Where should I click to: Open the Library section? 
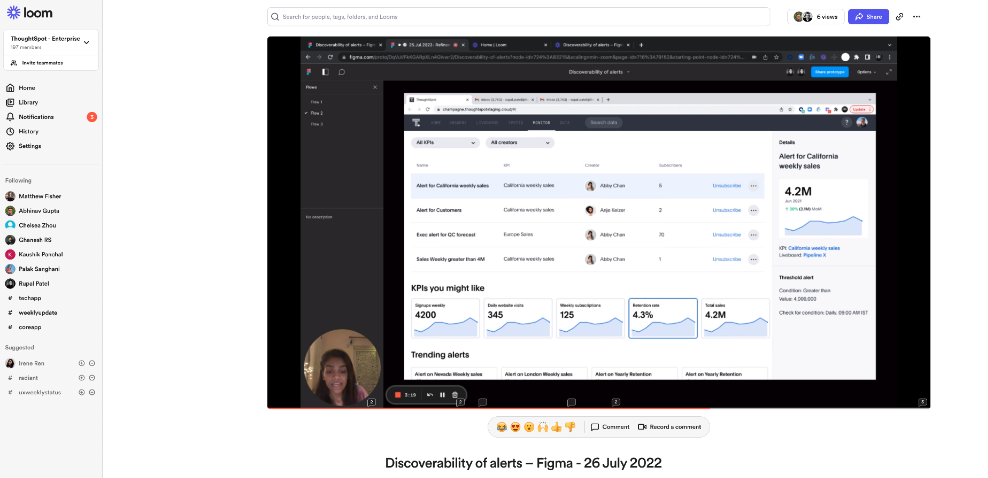click(28, 103)
